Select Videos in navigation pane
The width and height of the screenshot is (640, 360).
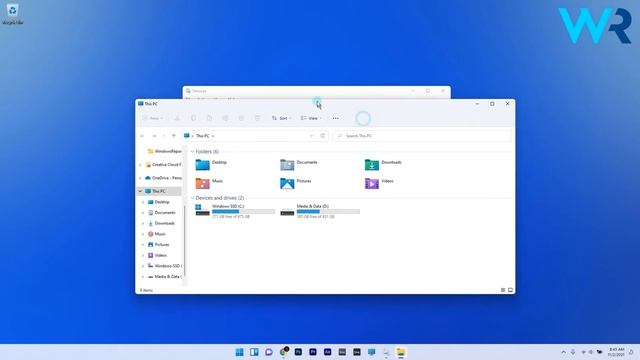(x=158, y=255)
